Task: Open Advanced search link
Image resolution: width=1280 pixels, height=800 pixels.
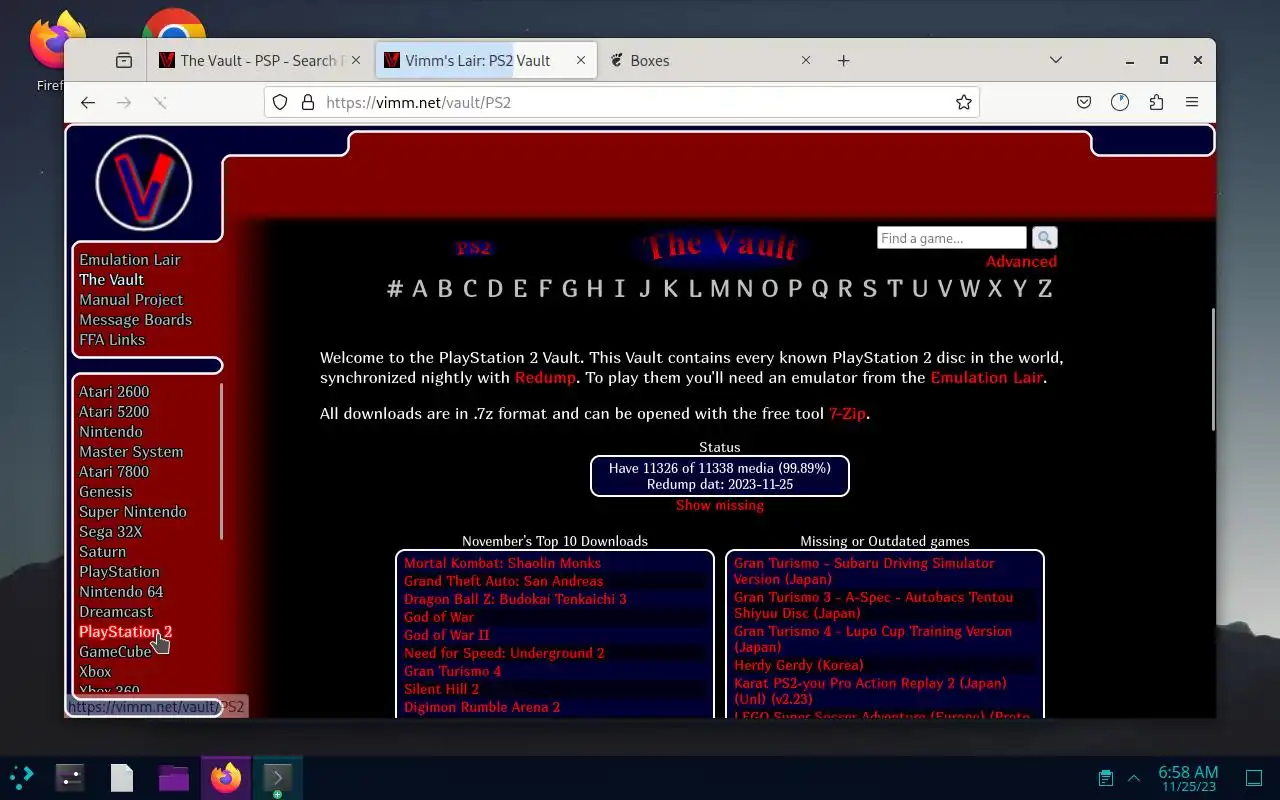Action: tap(1021, 261)
